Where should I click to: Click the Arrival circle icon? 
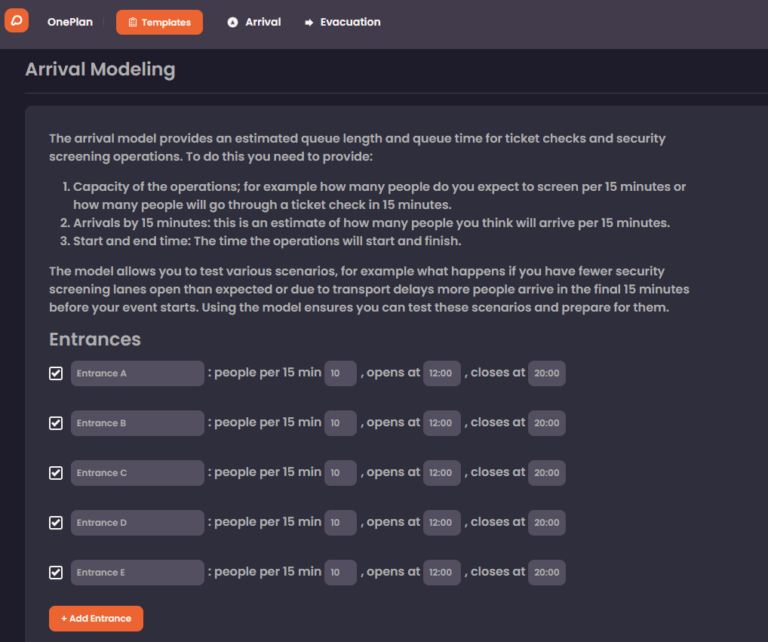click(x=233, y=22)
